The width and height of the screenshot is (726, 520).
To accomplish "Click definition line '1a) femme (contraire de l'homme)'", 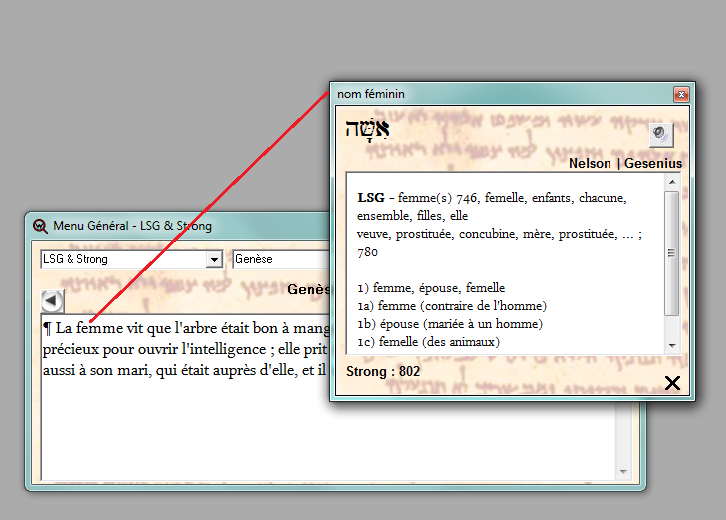I will pyautogui.click(x=452, y=306).
